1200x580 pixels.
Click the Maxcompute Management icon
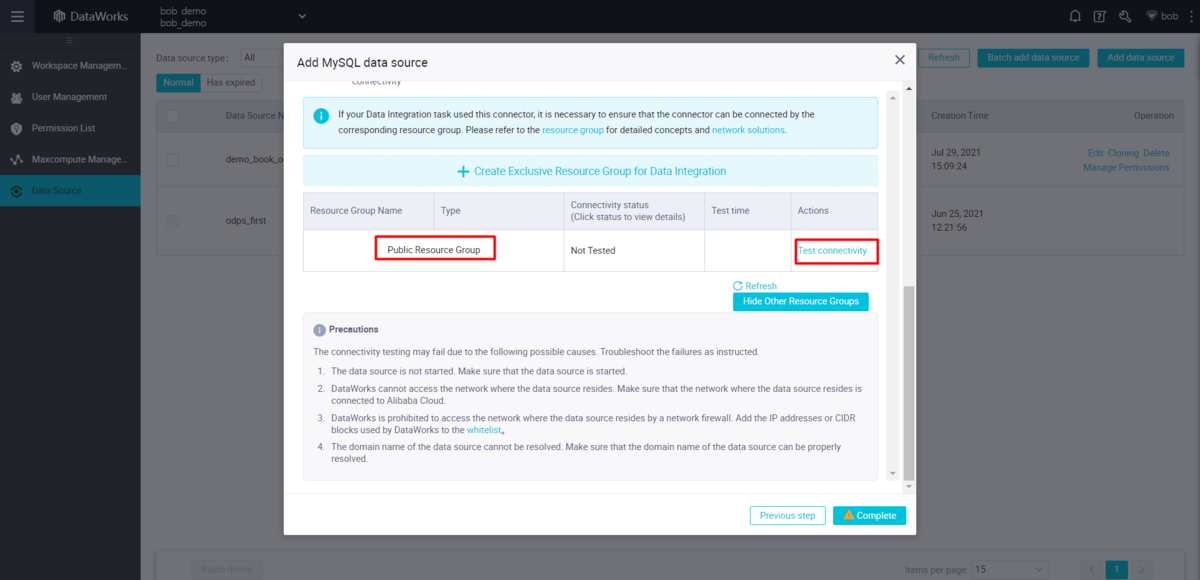[x=16, y=159]
